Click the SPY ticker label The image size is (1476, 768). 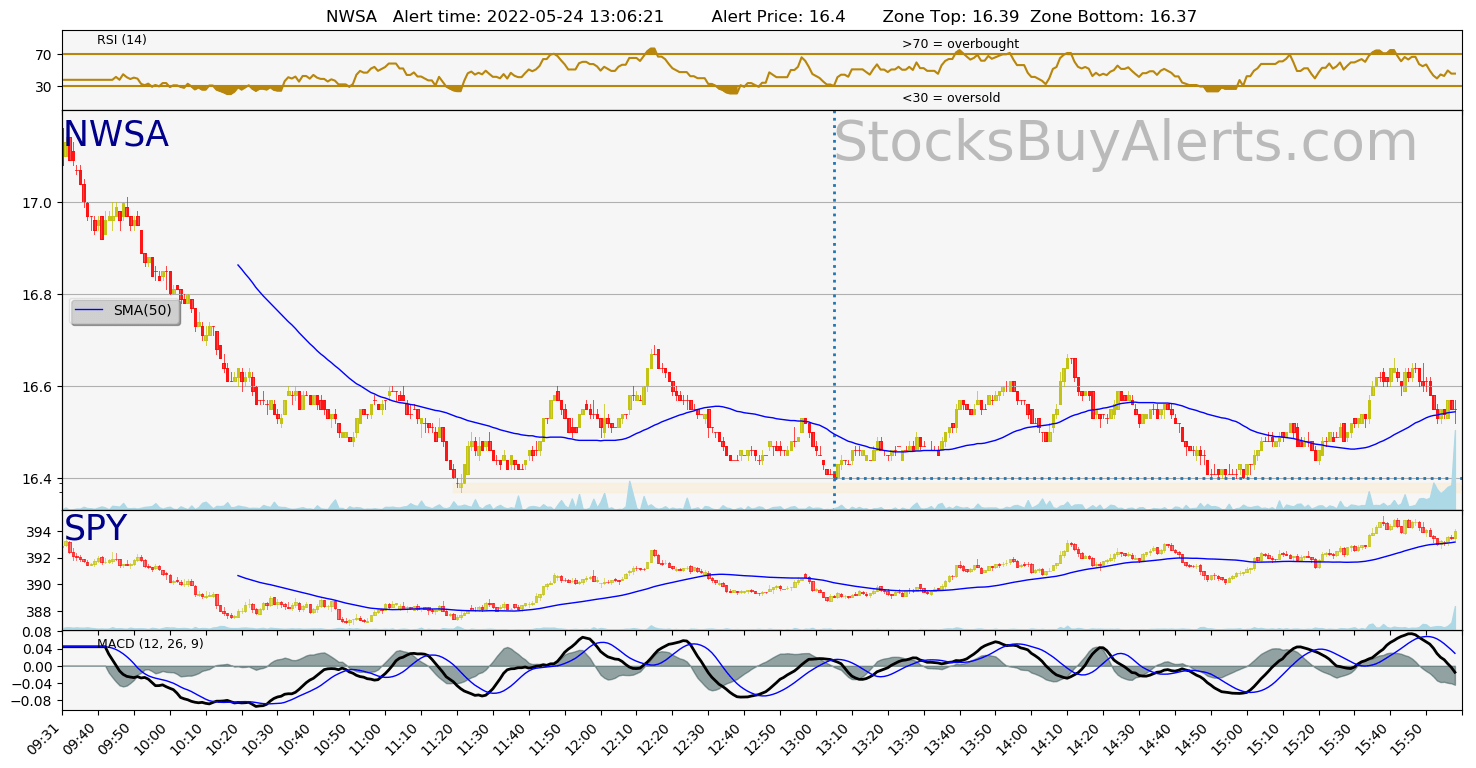95,529
